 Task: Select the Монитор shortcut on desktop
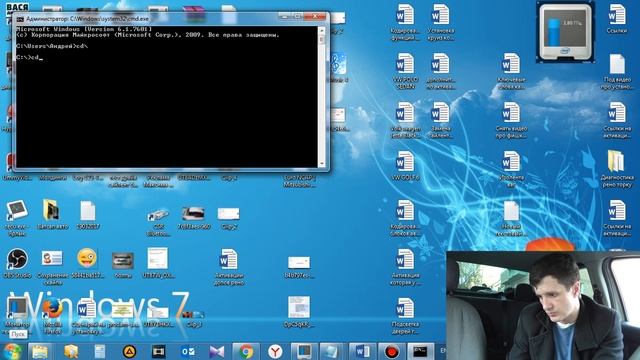click(x=17, y=314)
